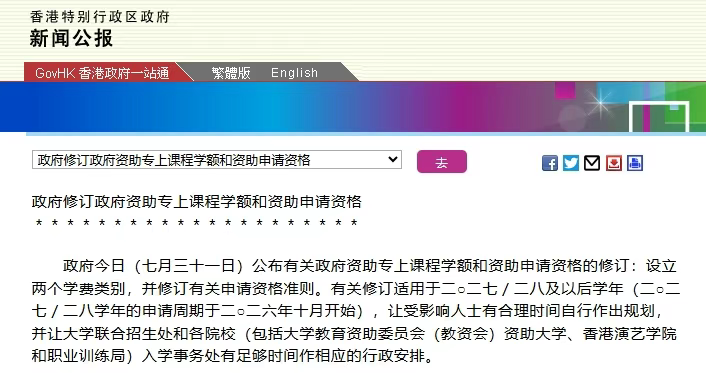This screenshot has width=706, height=373.
Task: Click paragraph line starting 两个学费类别
Action: click(x=356, y=288)
